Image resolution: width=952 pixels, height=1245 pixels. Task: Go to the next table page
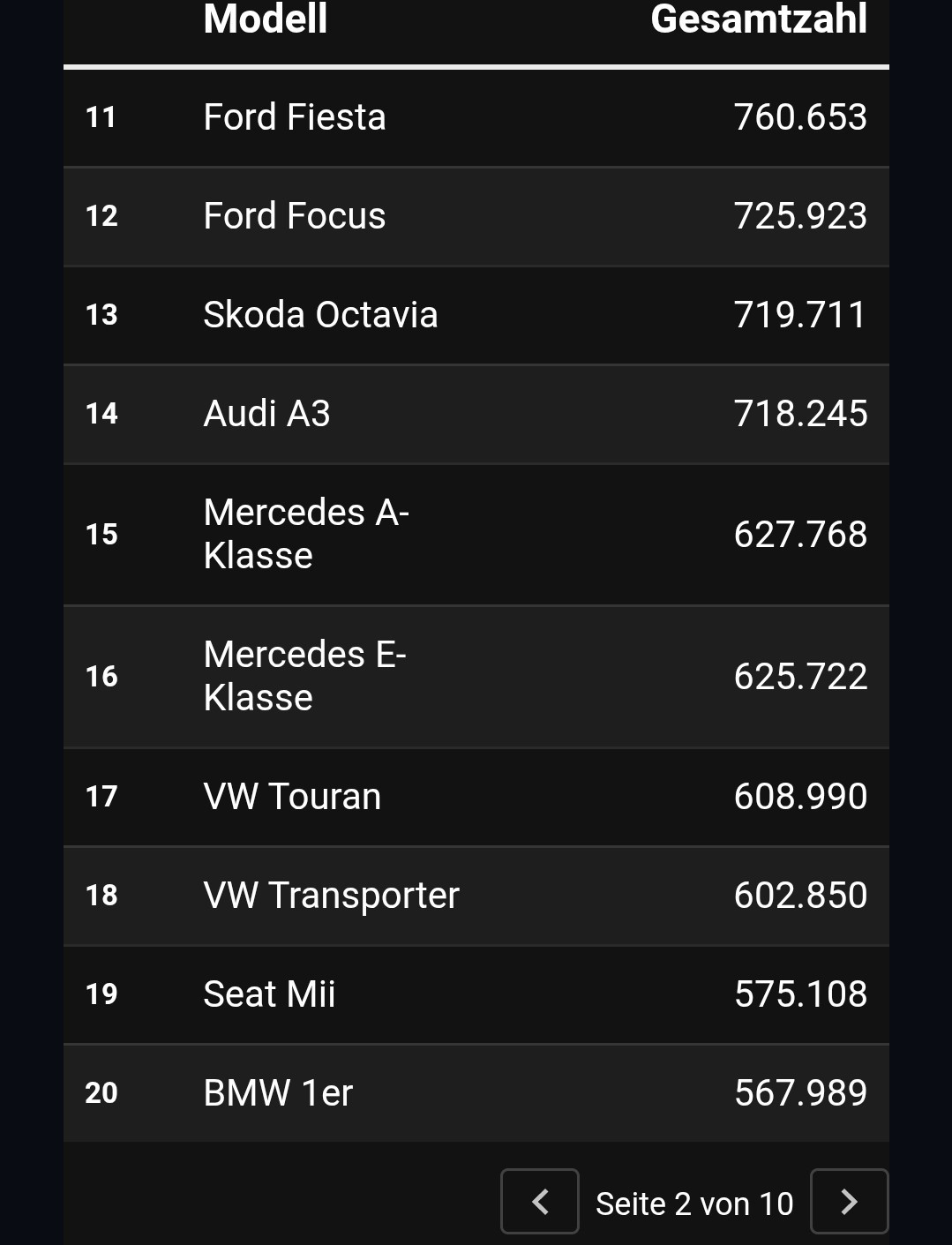[849, 1201]
